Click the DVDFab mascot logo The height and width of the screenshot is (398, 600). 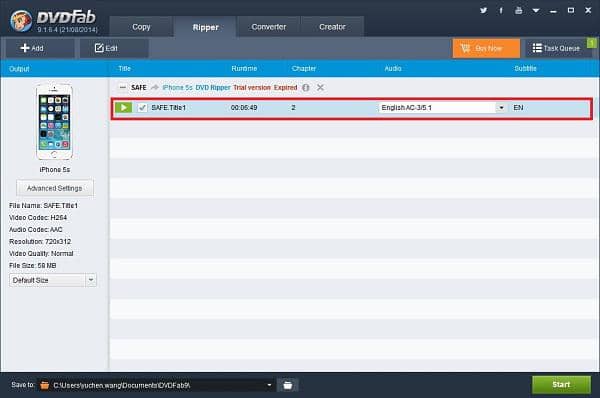coord(21,21)
